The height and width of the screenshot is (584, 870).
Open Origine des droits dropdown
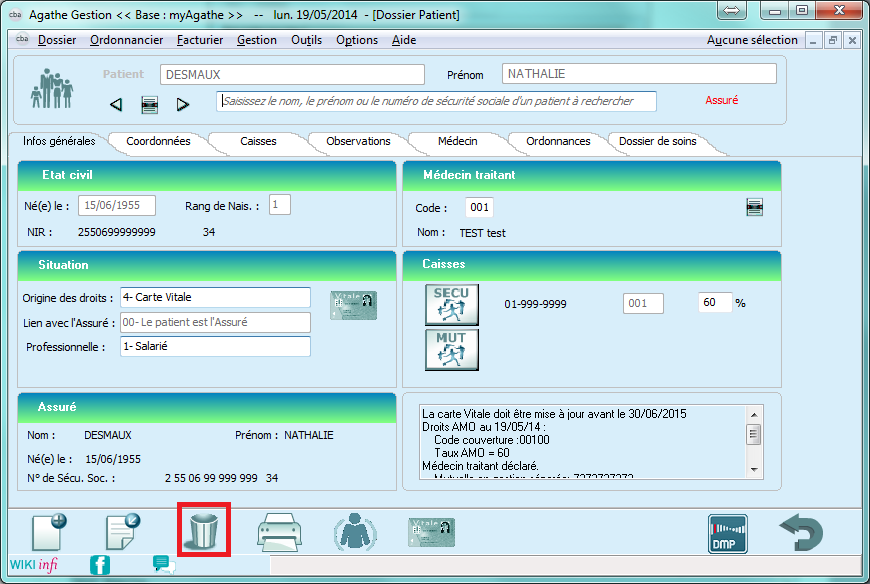[x=215, y=297]
